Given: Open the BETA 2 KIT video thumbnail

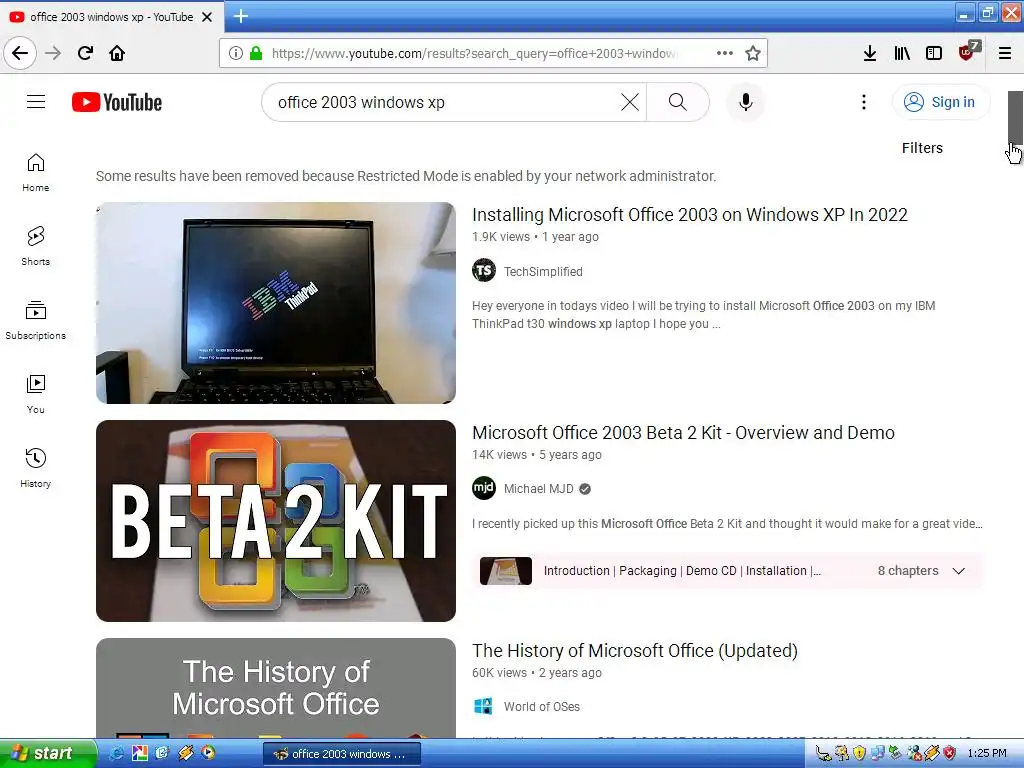Looking at the screenshot, I should (276, 520).
